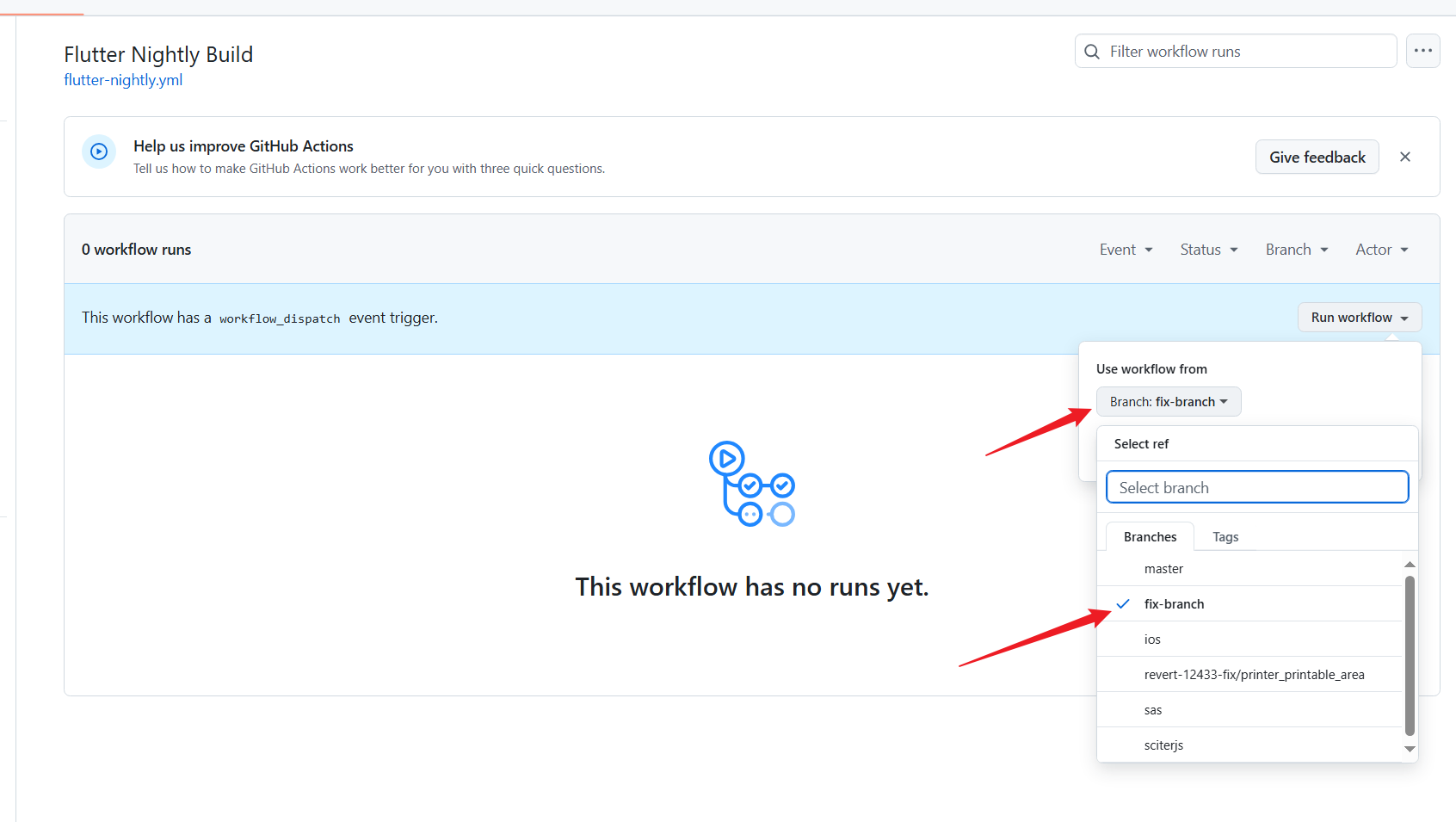Expand the Branch: fix-branch selector

point(1169,402)
